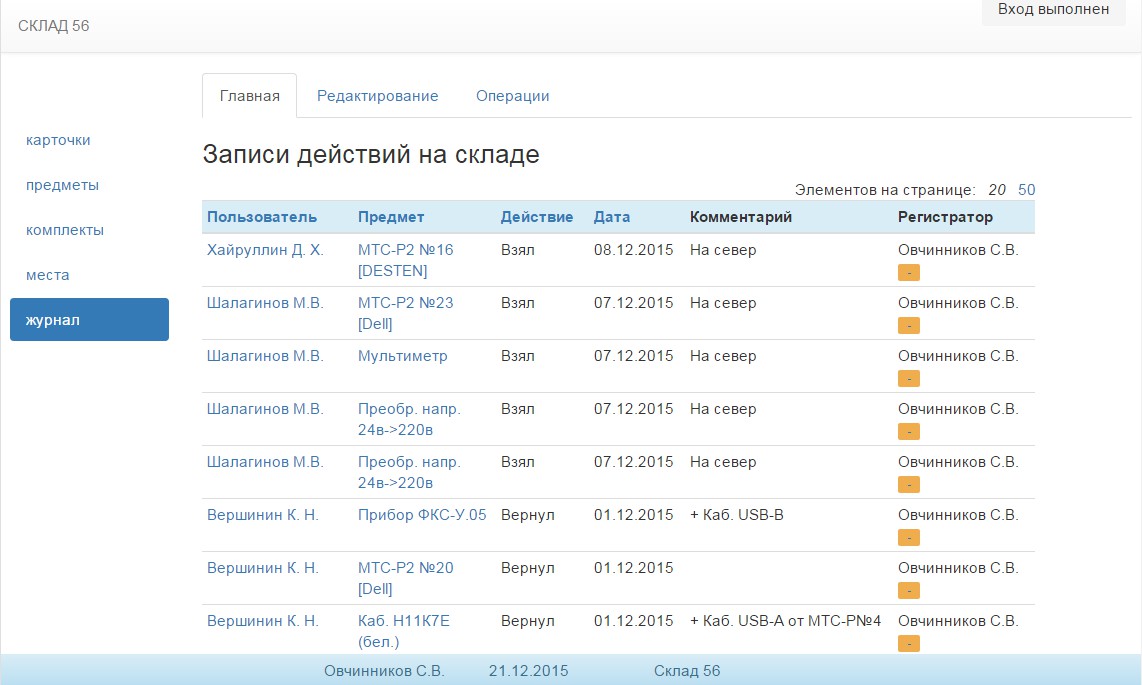Open item МТС-Р2 №20 [Dell]
The height and width of the screenshot is (685, 1142).
[406, 578]
